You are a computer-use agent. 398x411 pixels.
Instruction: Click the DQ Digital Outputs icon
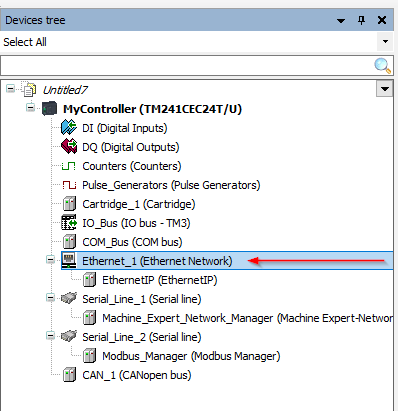click(69, 147)
